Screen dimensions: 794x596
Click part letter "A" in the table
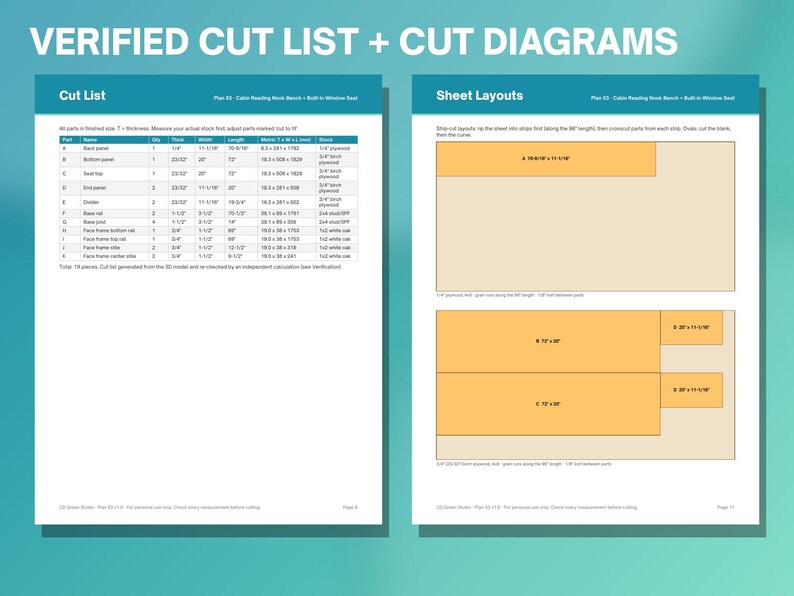pyautogui.click(x=64, y=148)
